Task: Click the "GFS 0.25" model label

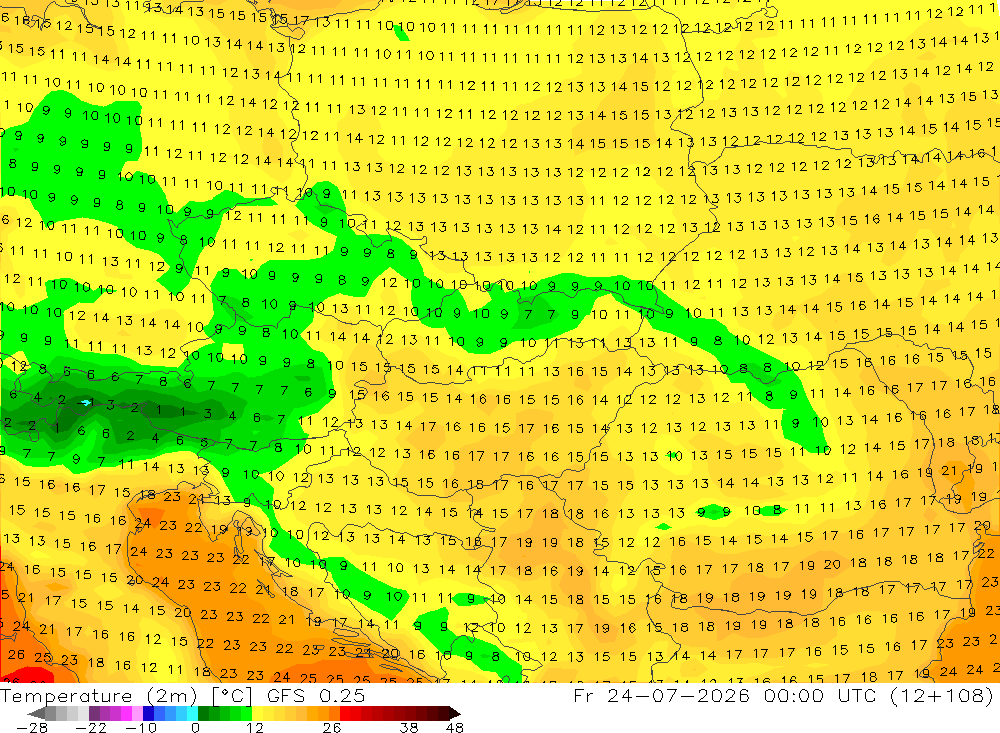Action: coord(316,695)
